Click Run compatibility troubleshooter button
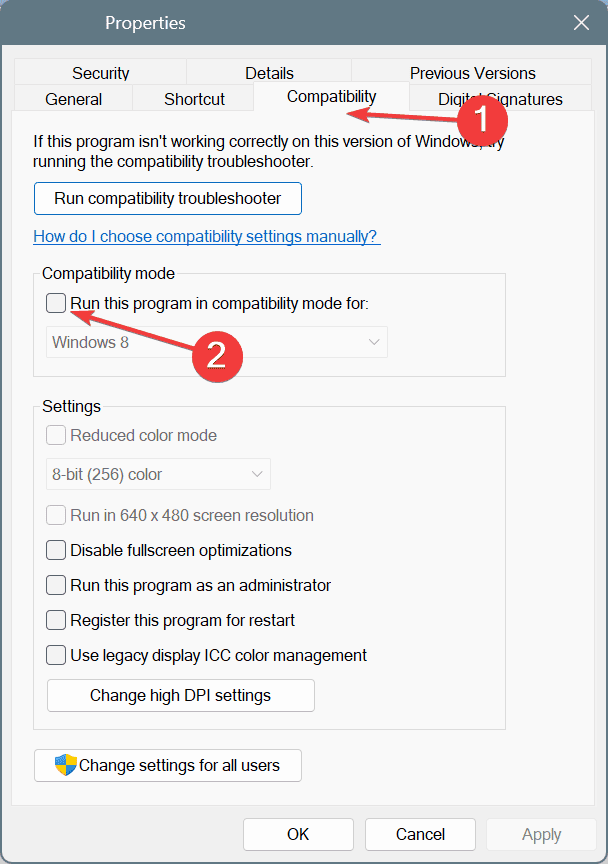The image size is (608, 864). [167, 198]
